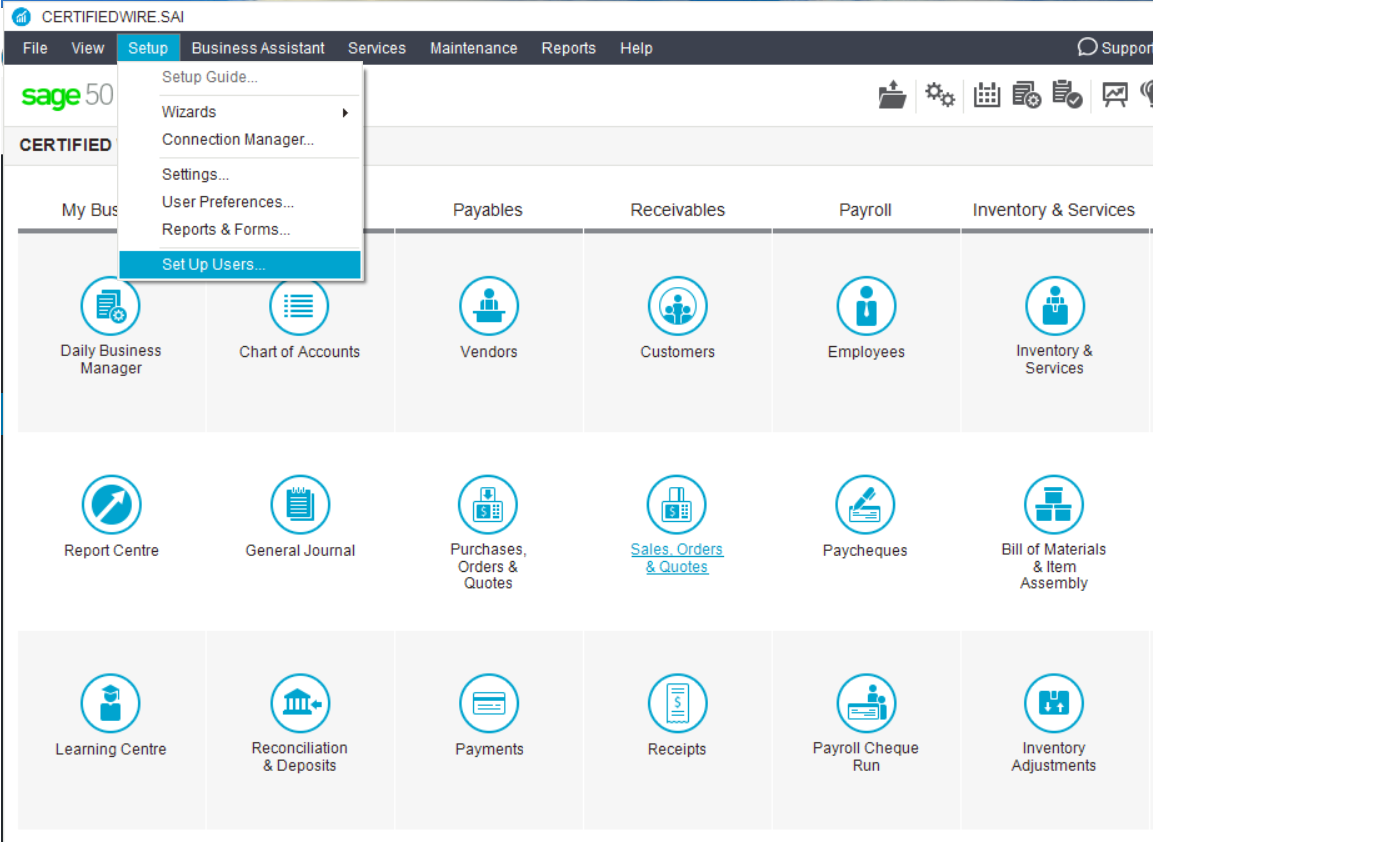Select Setup Guide... menu entry
Screen dimensions: 1395x842
click(x=240, y=77)
